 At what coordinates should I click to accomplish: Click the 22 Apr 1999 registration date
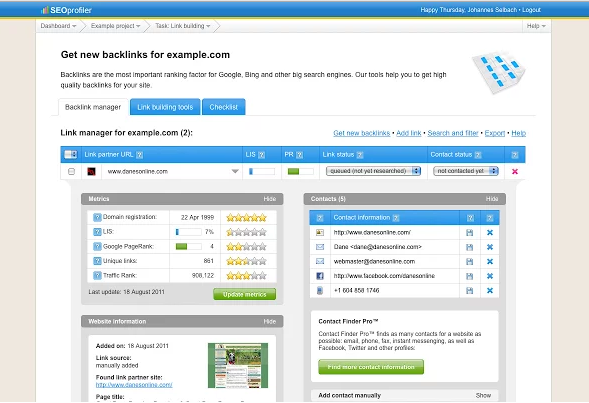(197, 217)
